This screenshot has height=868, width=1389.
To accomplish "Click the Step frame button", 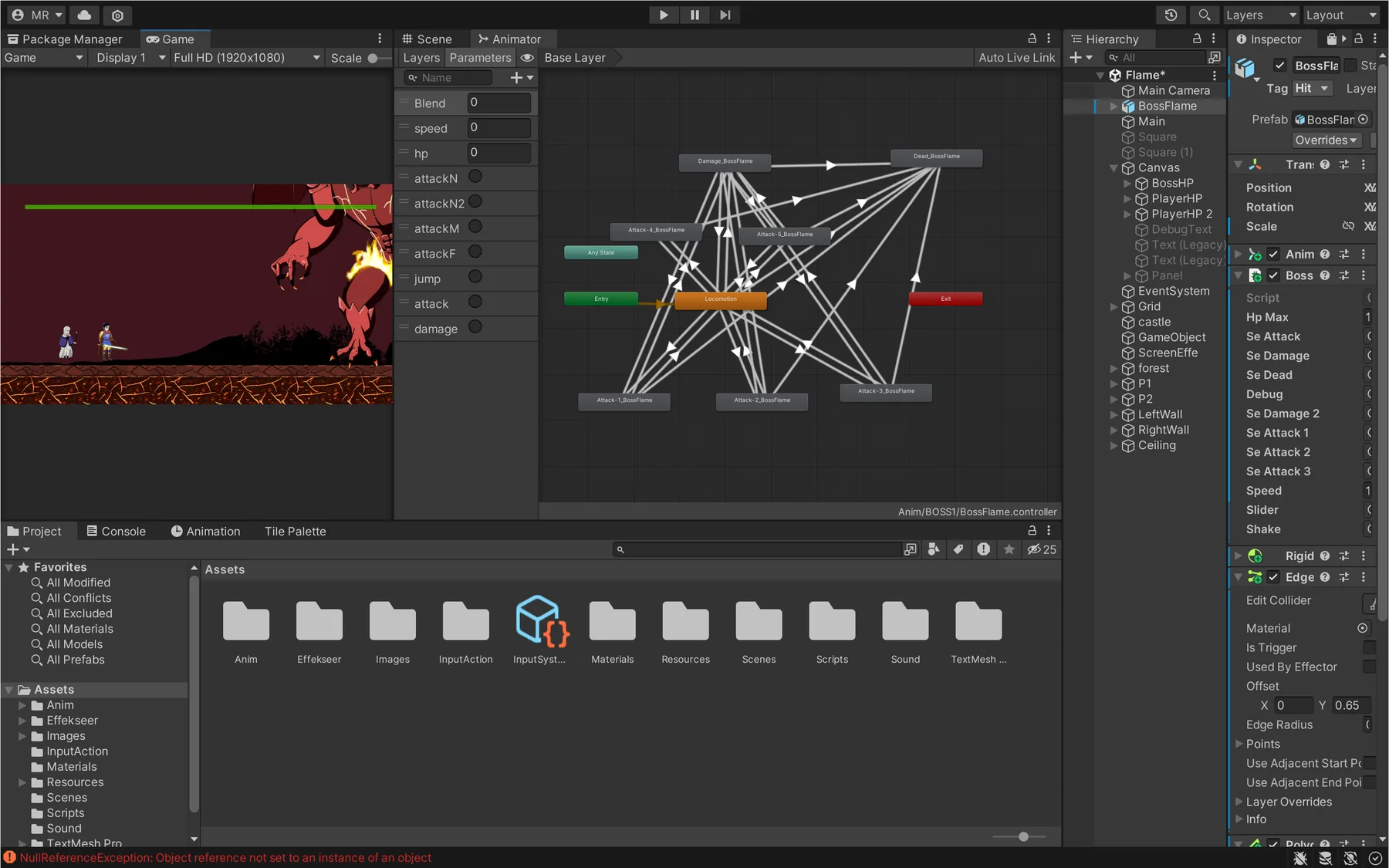I will tap(725, 15).
